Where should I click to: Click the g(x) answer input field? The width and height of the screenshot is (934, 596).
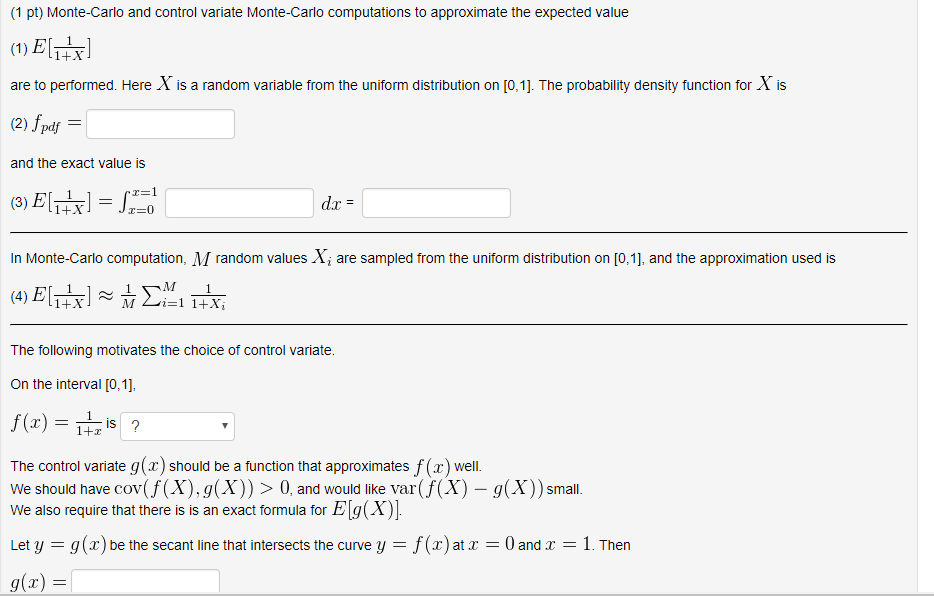click(145, 580)
